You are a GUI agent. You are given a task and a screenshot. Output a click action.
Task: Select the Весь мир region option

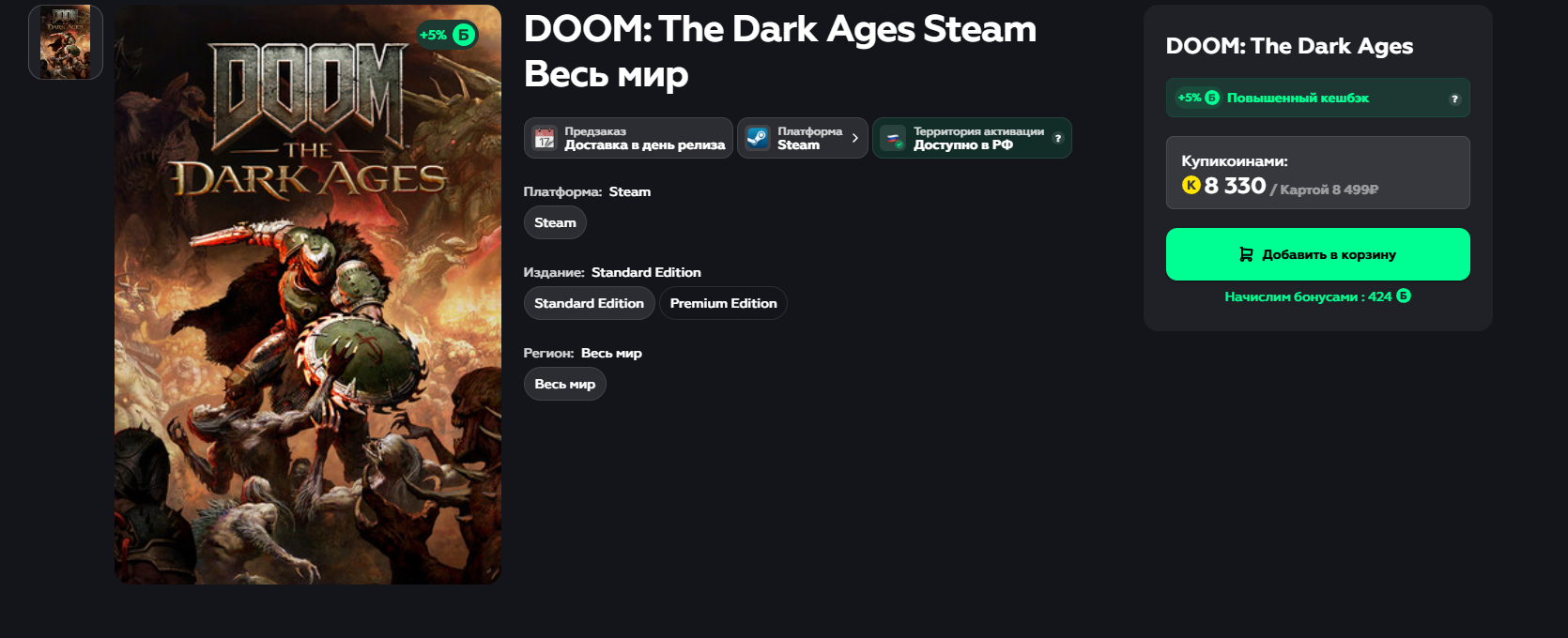click(564, 384)
